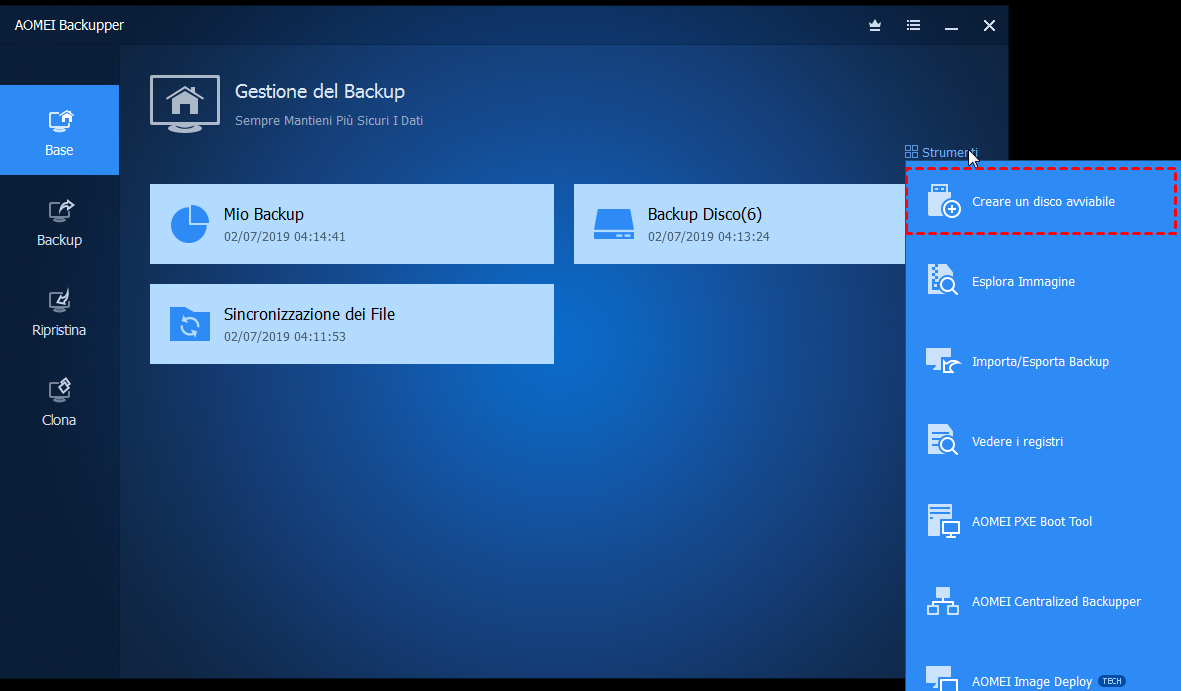Screen dimensions: 1181x691
Task: Open the Backup Disco(6) task tile
Action: click(x=739, y=224)
